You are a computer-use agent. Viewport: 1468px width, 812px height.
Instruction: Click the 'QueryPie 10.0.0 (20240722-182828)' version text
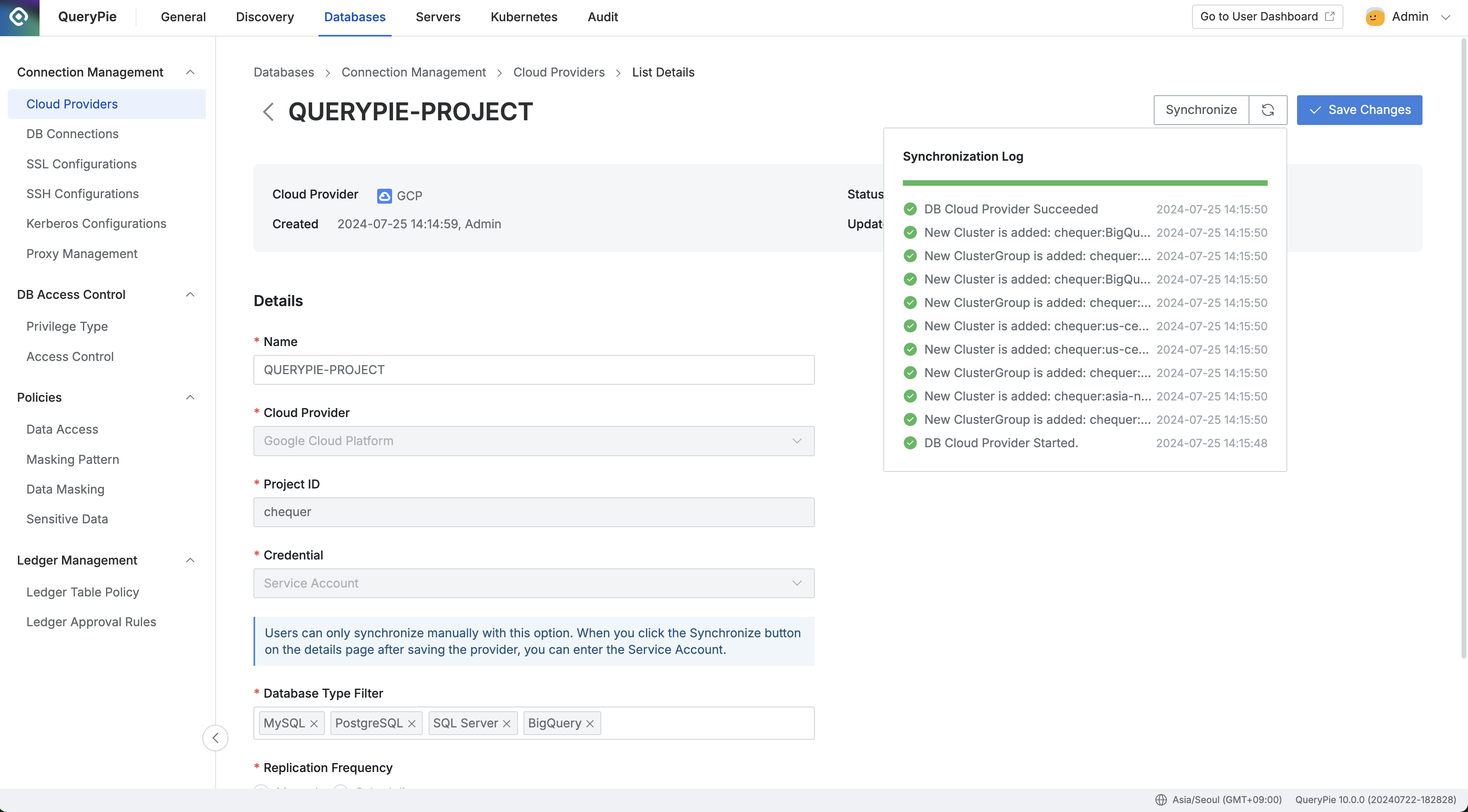pos(1375,800)
